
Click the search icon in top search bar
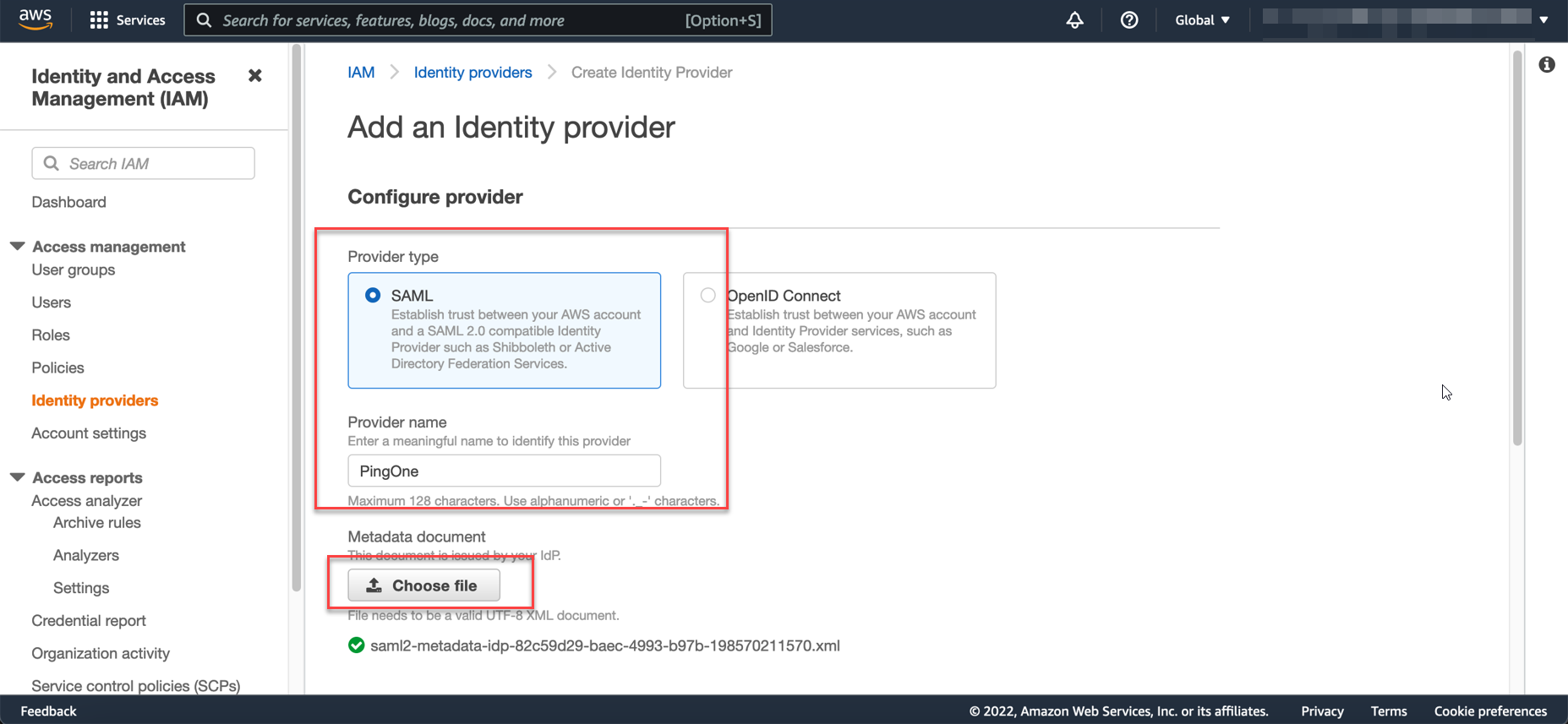point(204,20)
